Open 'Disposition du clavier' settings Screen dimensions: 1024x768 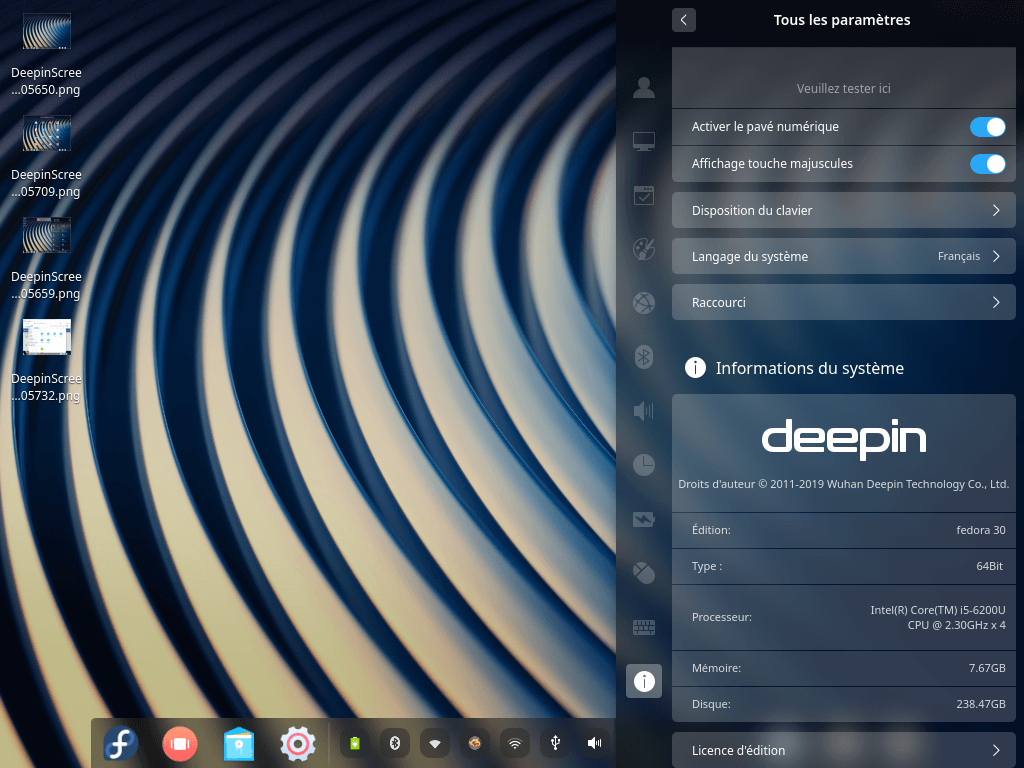[x=844, y=210]
